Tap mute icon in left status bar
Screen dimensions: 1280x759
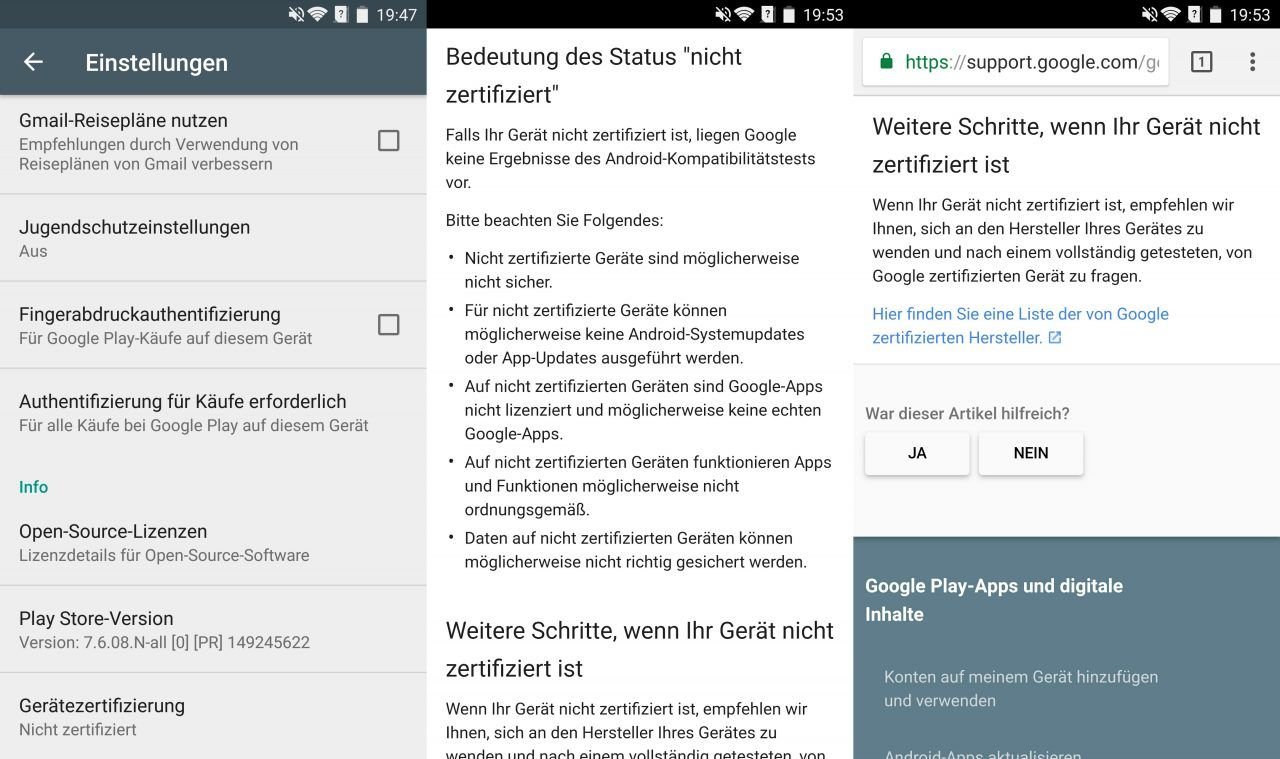pos(296,14)
